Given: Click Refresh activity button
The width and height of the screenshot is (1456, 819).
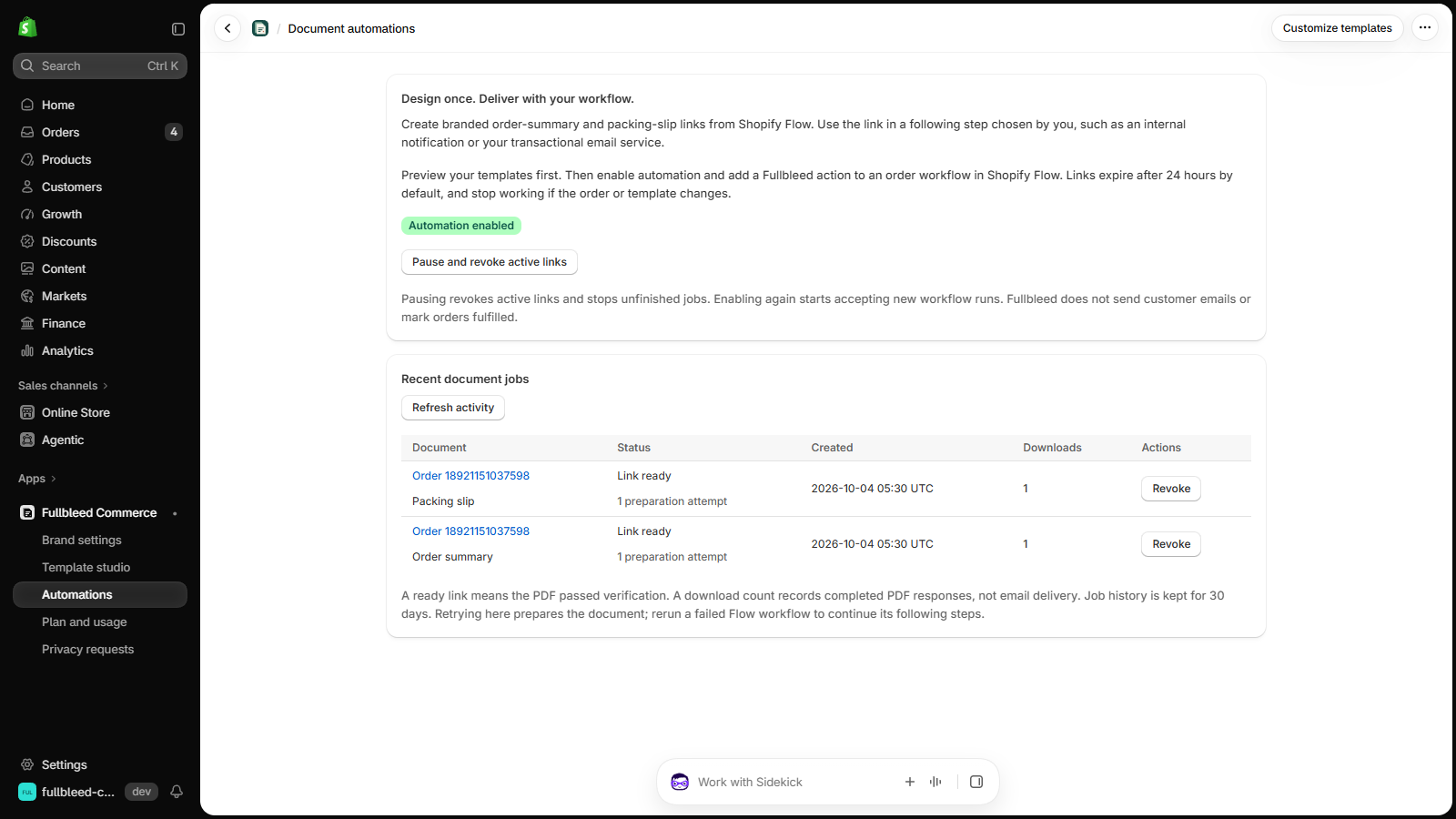Looking at the screenshot, I should point(453,408).
